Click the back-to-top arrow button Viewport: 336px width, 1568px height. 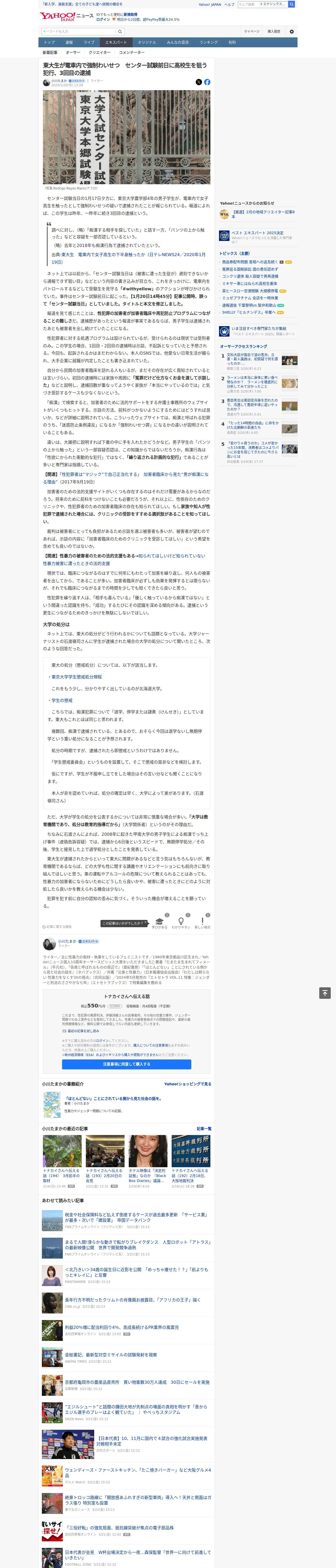[x=325, y=993]
